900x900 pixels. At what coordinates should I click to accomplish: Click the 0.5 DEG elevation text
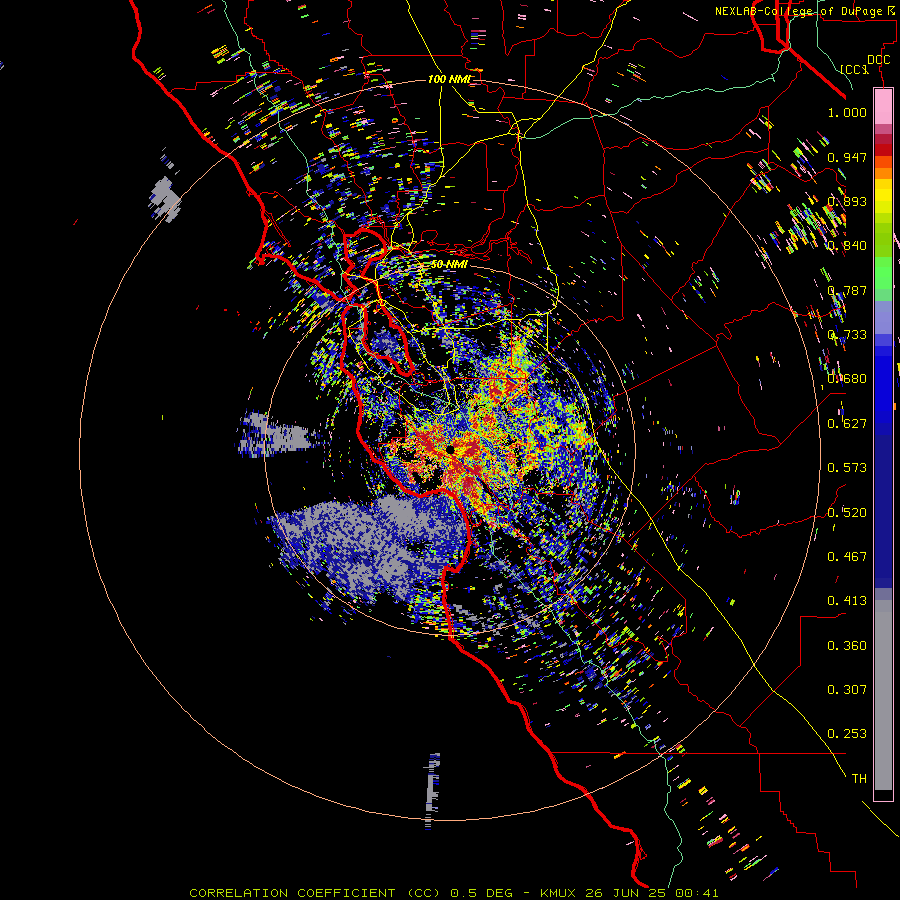[x=482, y=893]
